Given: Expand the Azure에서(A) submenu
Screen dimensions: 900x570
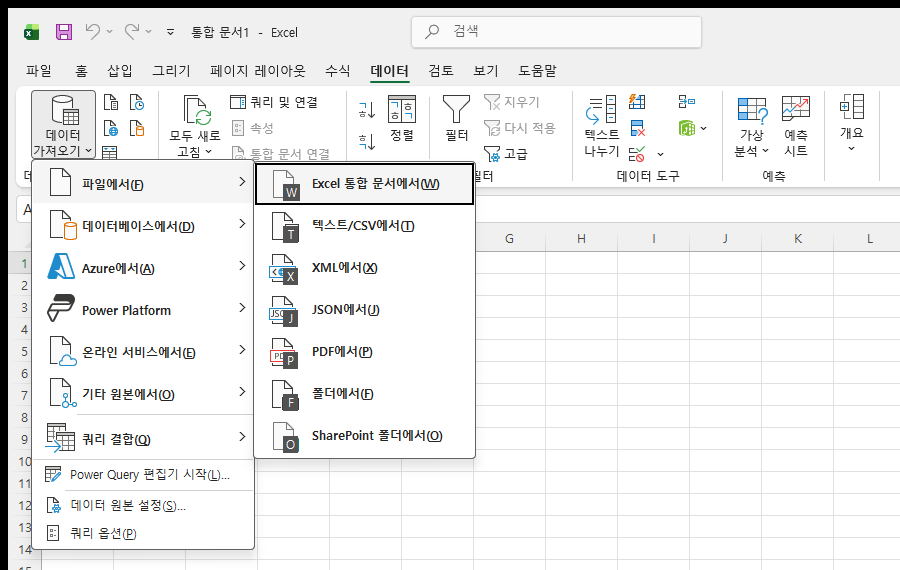Looking at the screenshot, I should point(143,268).
